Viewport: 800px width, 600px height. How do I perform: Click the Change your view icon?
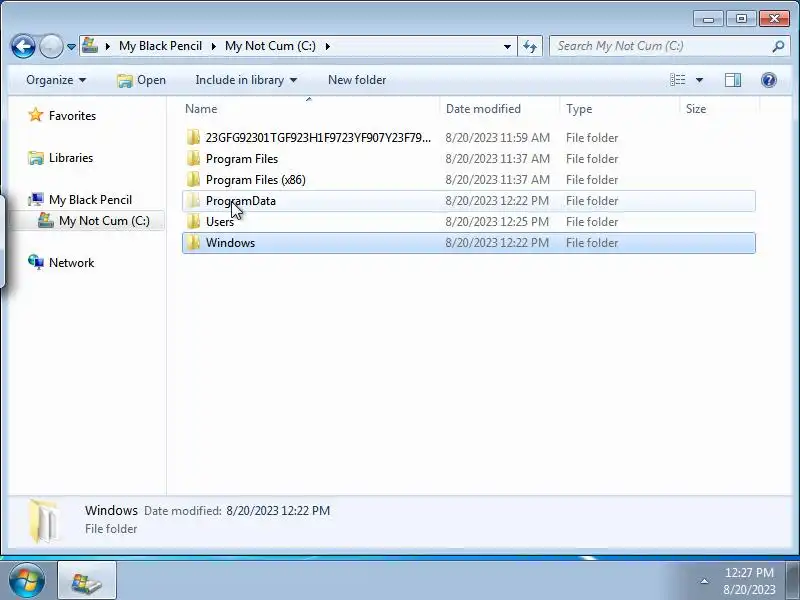click(678, 80)
